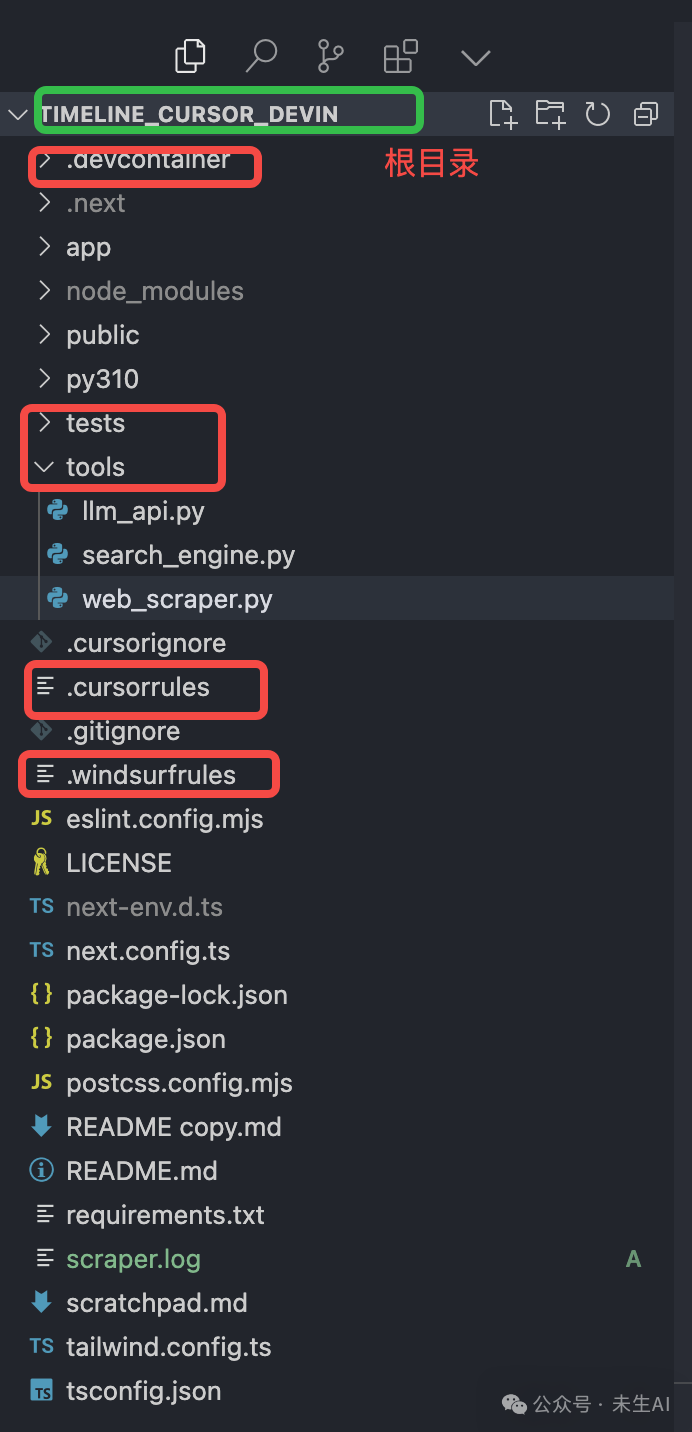
Task: Open the Extensions view
Action: click(x=399, y=56)
